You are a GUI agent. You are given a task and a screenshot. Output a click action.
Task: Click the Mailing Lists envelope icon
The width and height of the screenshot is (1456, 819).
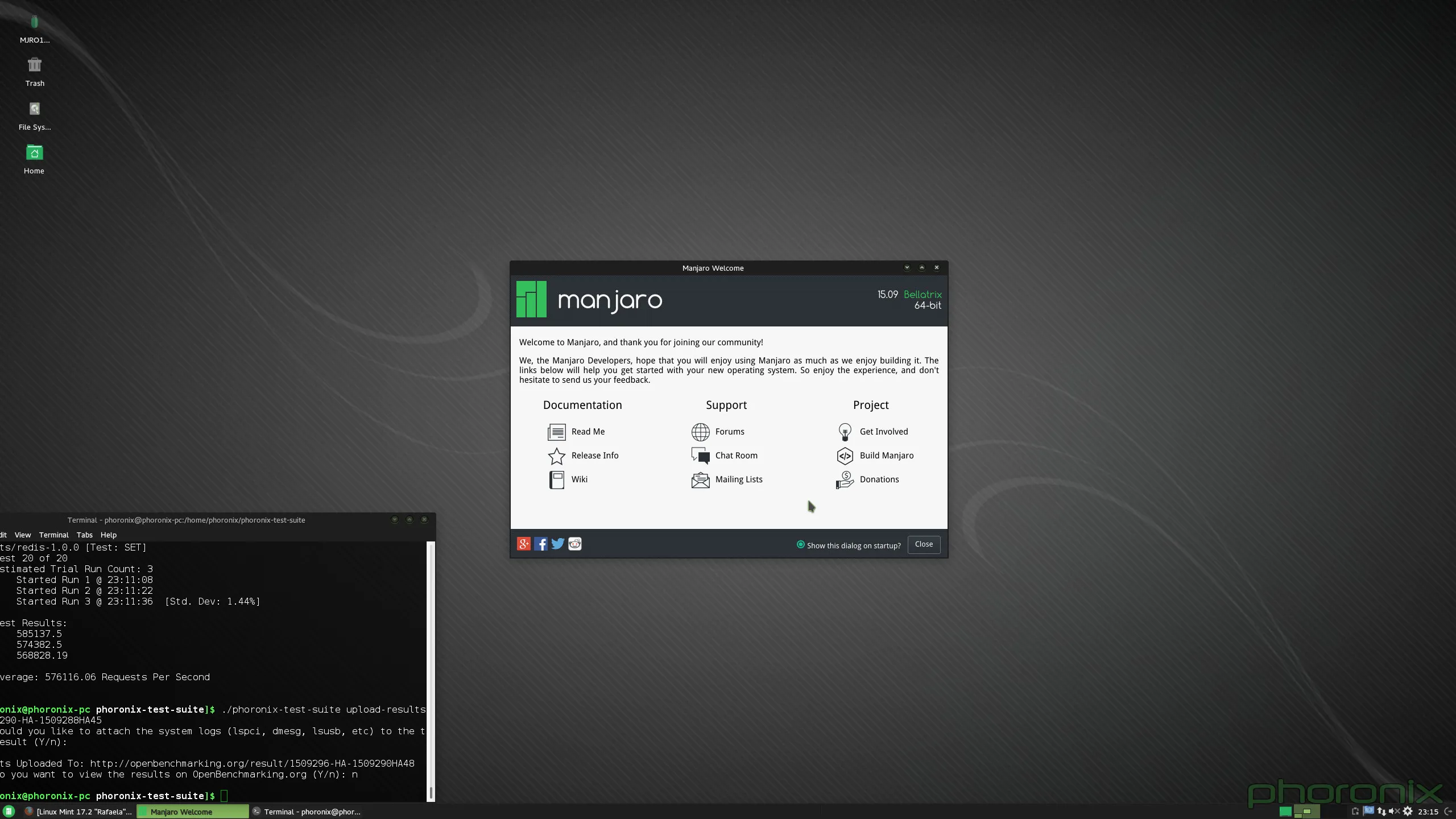pos(700,480)
